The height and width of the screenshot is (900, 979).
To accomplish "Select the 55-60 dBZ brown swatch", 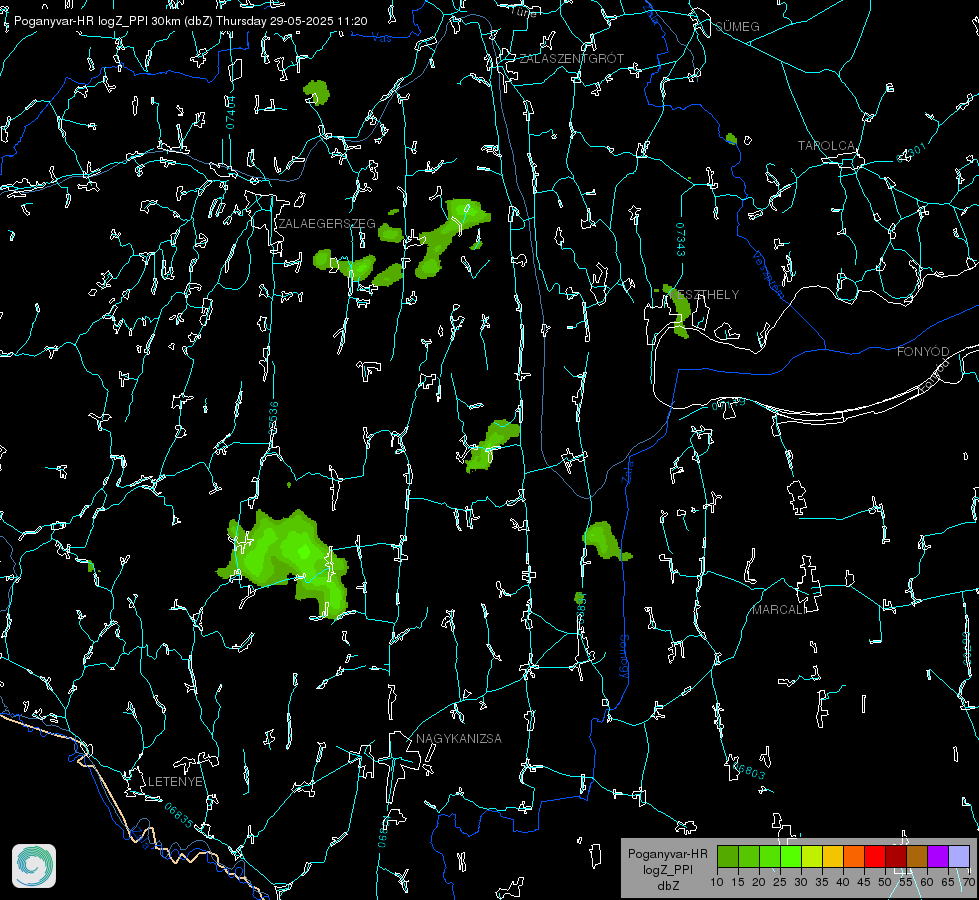I will coord(917,856).
